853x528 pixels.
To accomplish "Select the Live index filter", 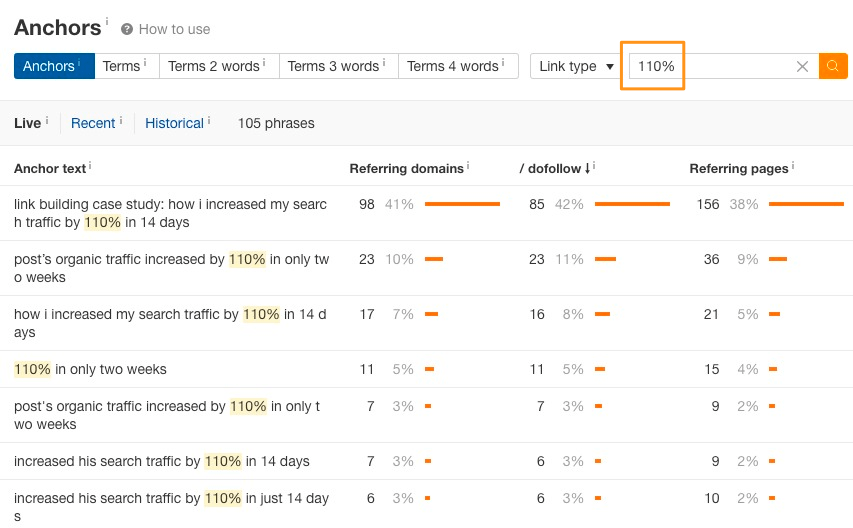I will tap(27, 123).
